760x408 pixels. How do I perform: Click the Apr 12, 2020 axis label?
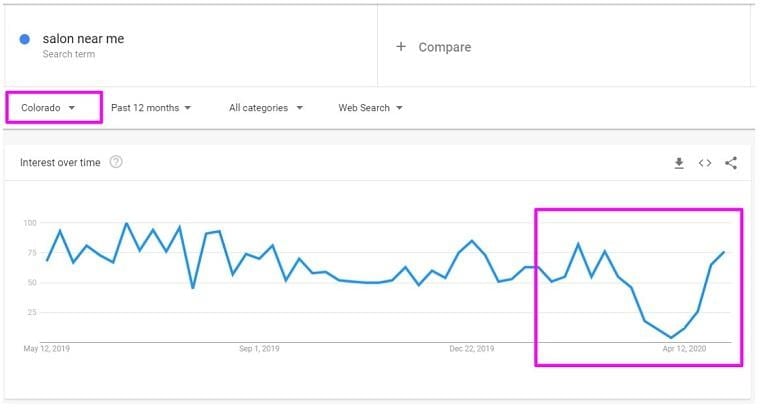click(x=684, y=348)
